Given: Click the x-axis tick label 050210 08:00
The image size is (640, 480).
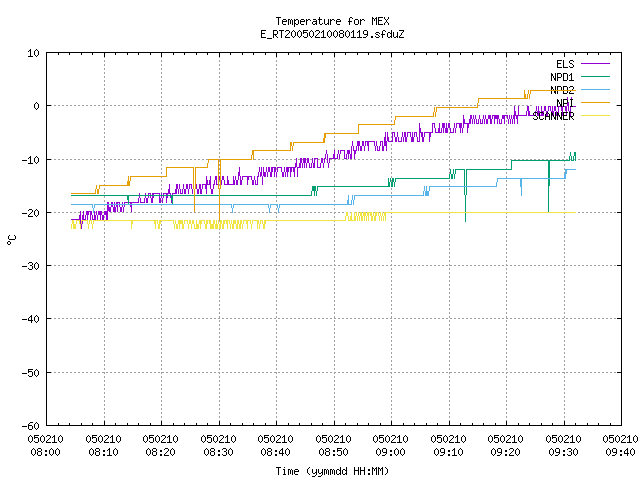Looking at the screenshot, I should pyautogui.click(x=45, y=445).
